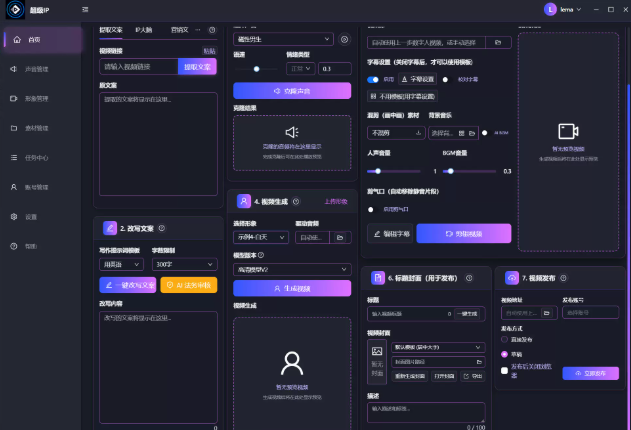Click help icon beside '6. 标题封面'
The width and height of the screenshot is (631, 430).
tap(469, 278)
